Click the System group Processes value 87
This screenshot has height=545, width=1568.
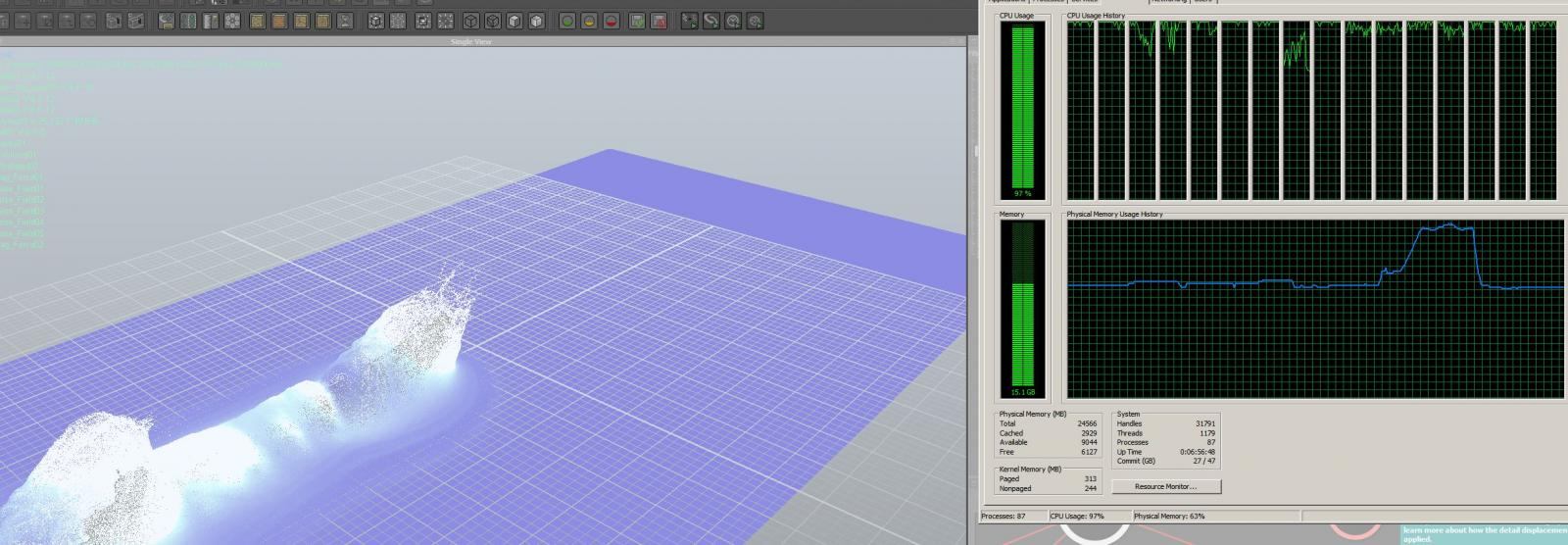point(1211,442)
